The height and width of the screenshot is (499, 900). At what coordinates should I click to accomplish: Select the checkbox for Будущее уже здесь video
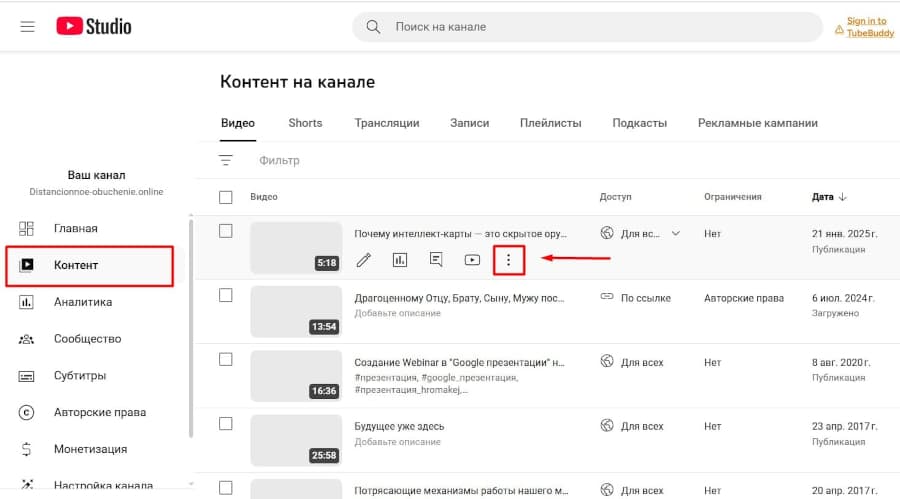click(x=226, y=424)
